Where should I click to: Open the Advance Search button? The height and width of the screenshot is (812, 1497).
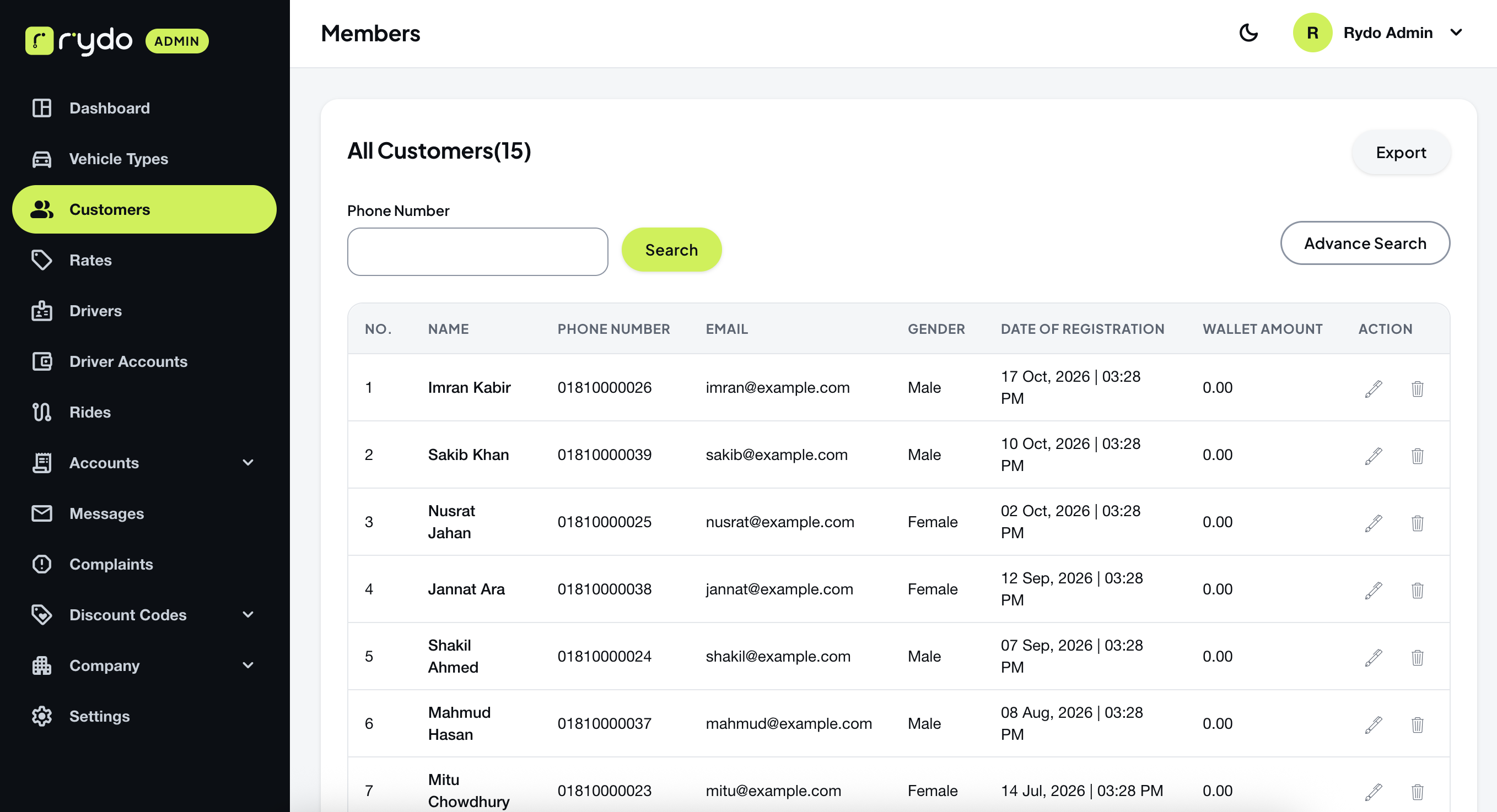[x=1365, y=243]
